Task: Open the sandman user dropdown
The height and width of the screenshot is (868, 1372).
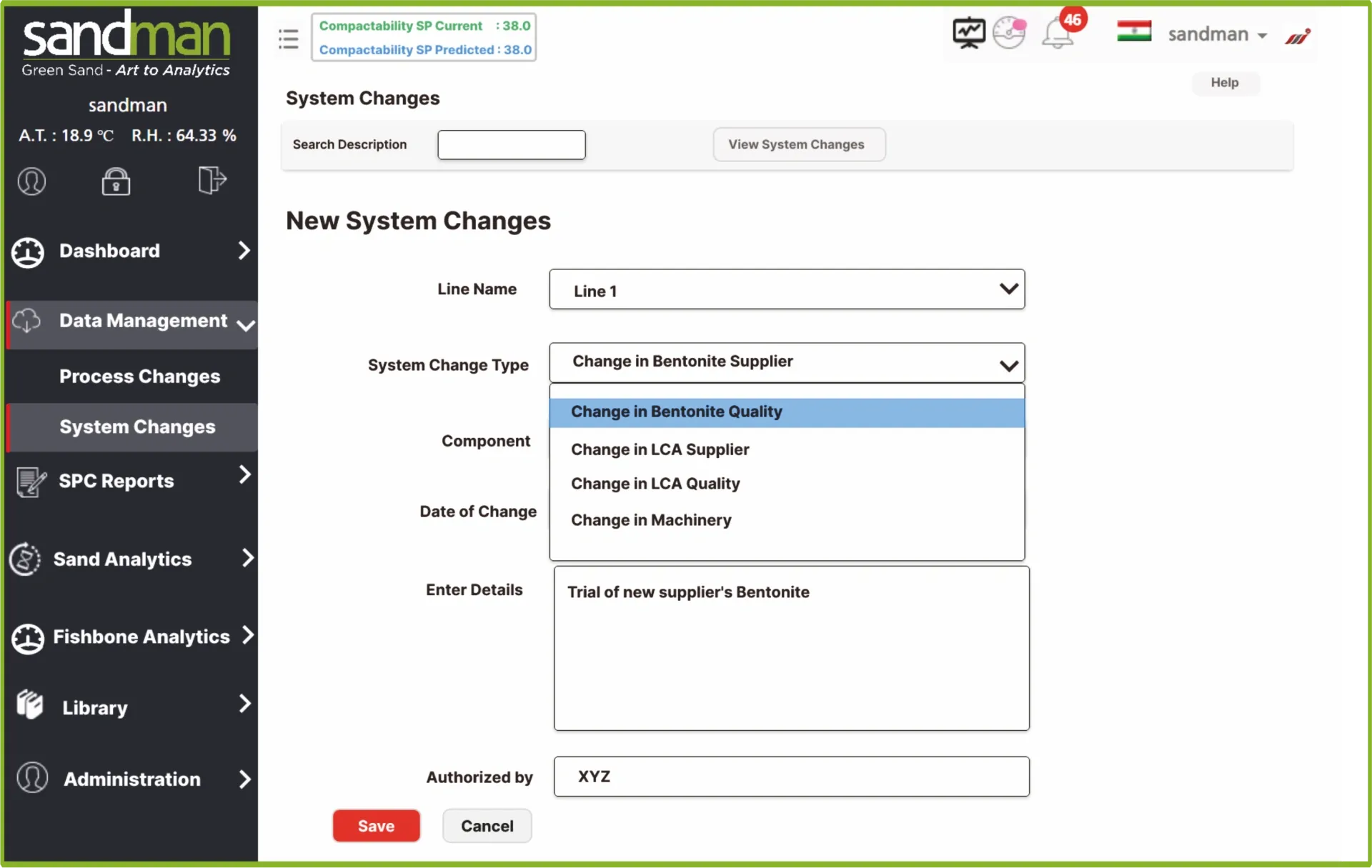Action: 1217,34
